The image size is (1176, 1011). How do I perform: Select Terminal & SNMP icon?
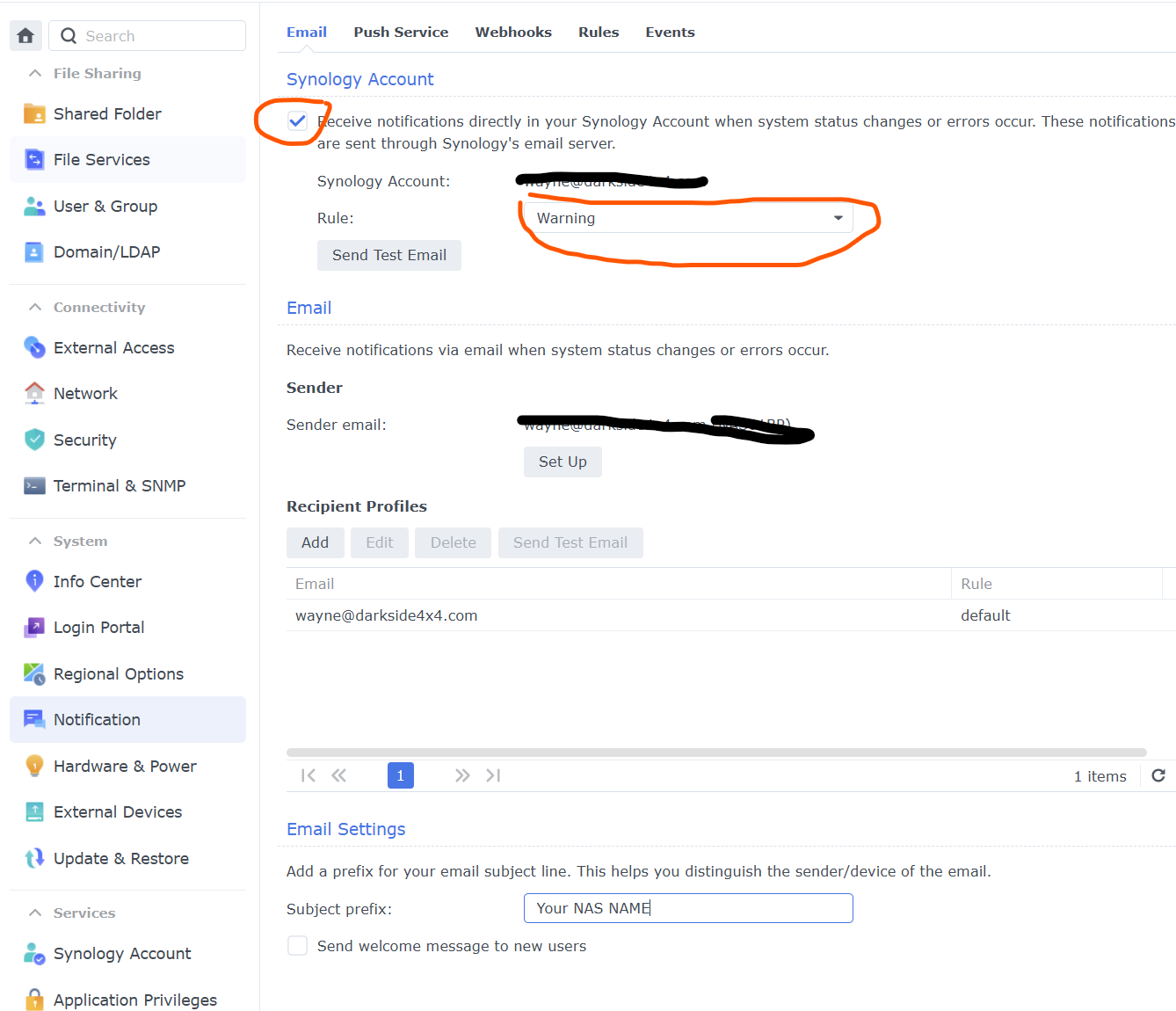point(34,485)
